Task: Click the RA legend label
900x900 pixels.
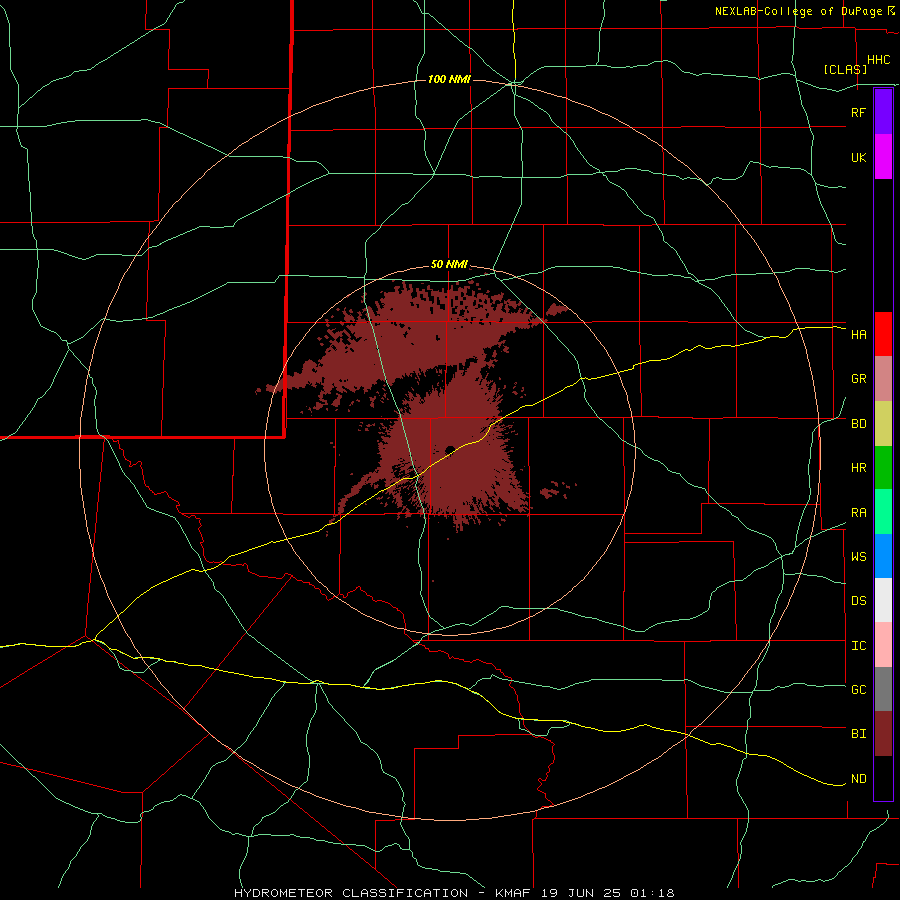Action: 858,513
